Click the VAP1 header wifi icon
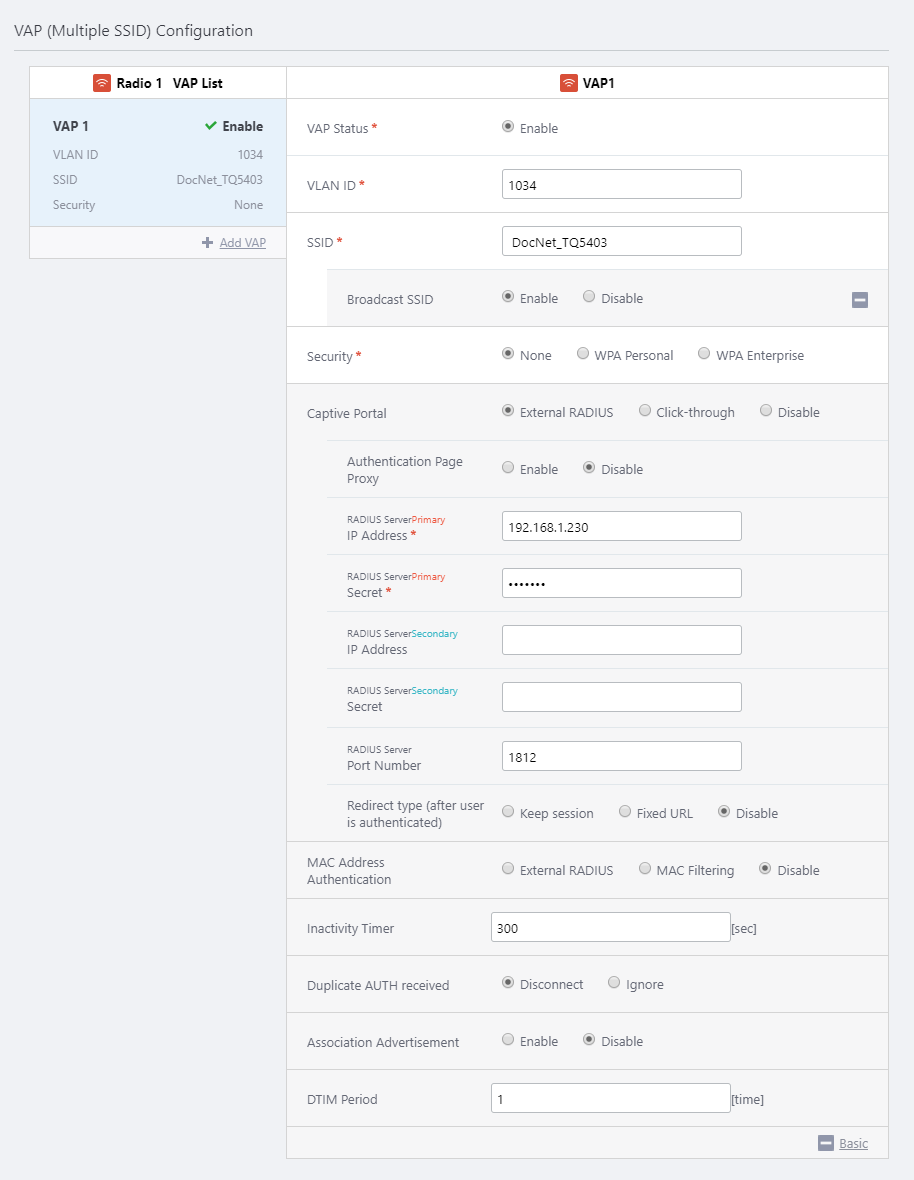Viewport: 914px width, 1180px height. [x=568, y=83]
